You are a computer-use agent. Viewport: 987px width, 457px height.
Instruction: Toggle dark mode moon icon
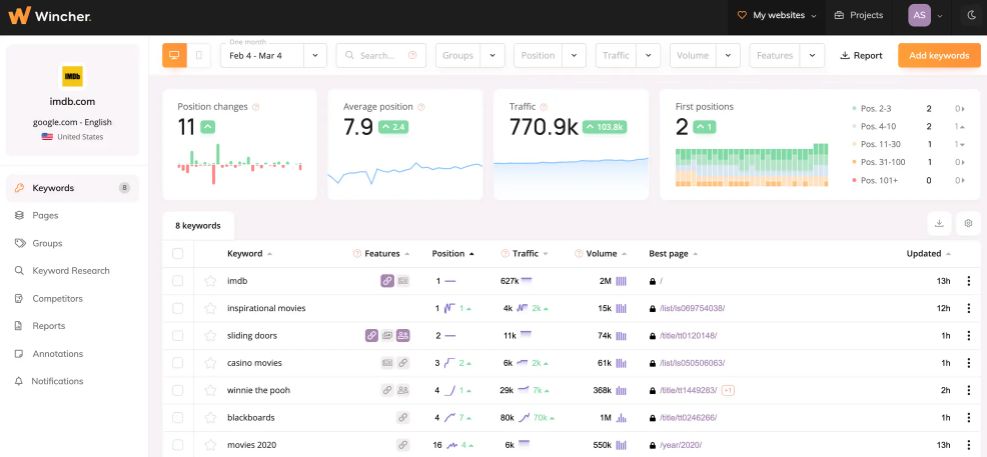[971, 15]
